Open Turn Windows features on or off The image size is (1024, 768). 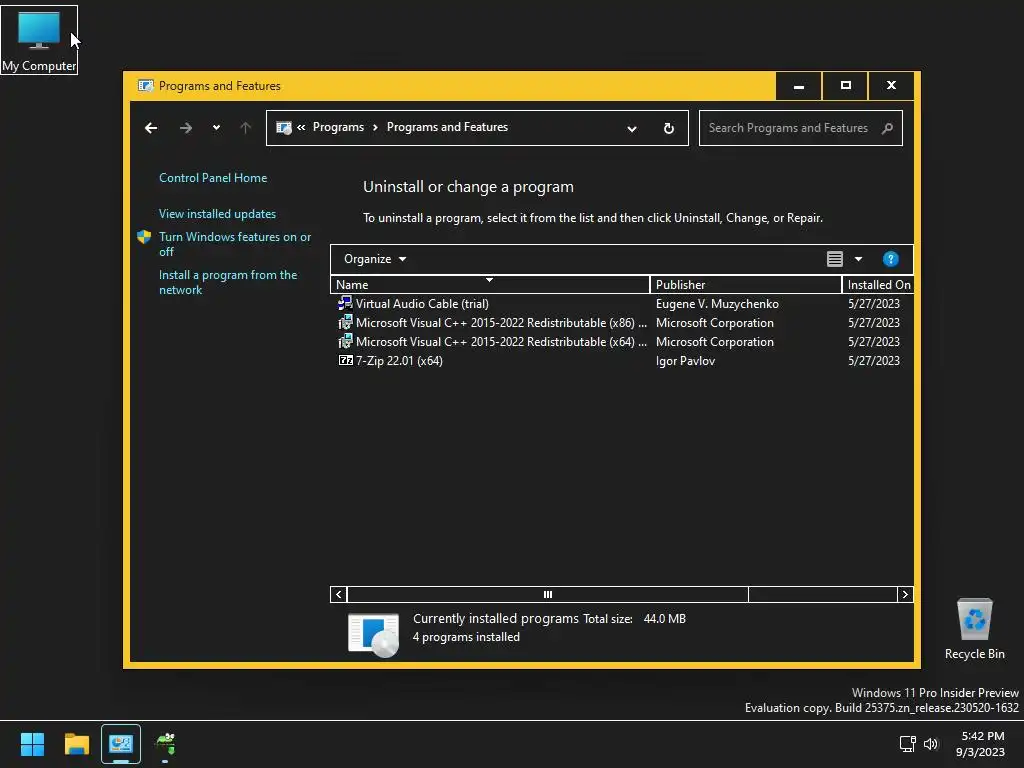click(235, 244)
